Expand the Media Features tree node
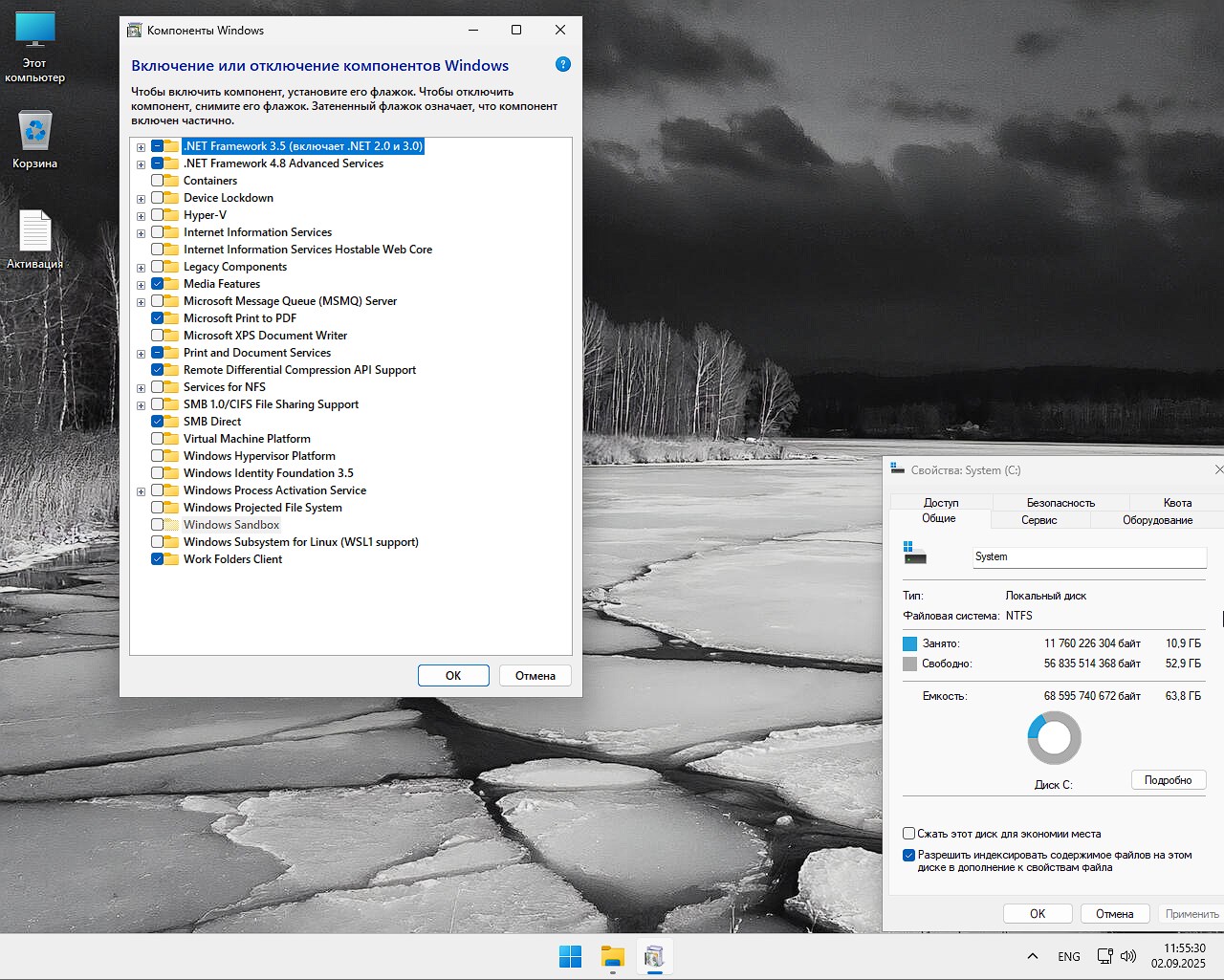Viewport: 1224px width, 980px height. pos(141,285)
